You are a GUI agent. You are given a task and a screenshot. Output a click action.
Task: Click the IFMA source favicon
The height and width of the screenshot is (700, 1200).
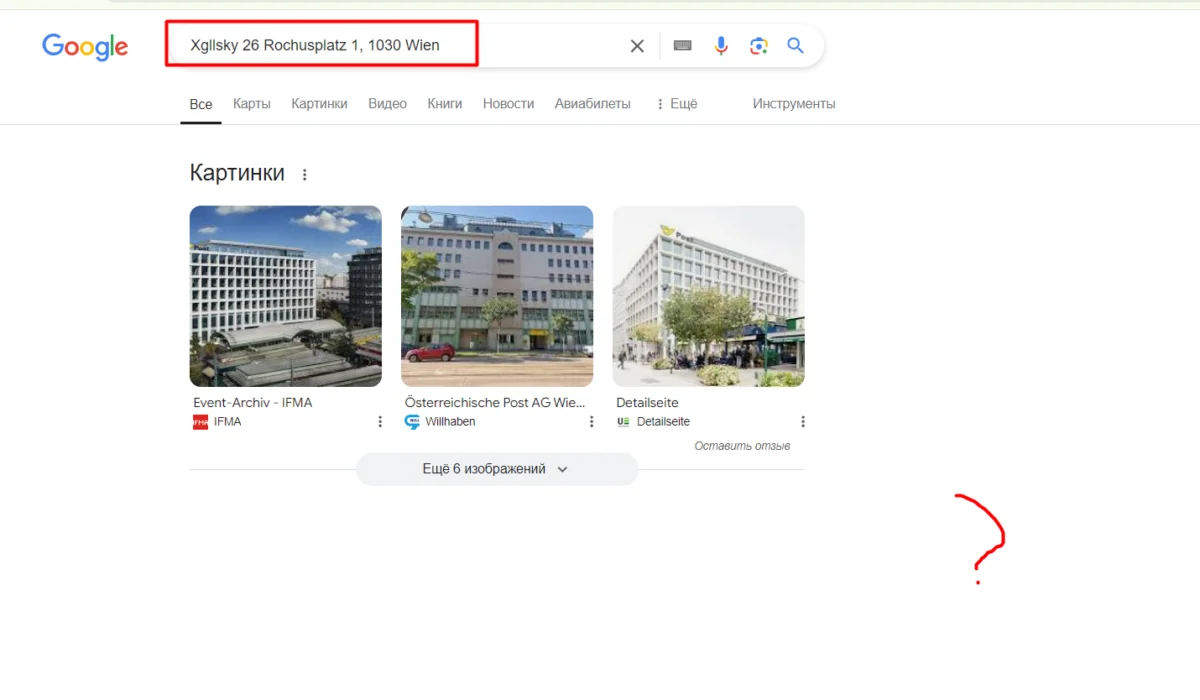(201, 422)
